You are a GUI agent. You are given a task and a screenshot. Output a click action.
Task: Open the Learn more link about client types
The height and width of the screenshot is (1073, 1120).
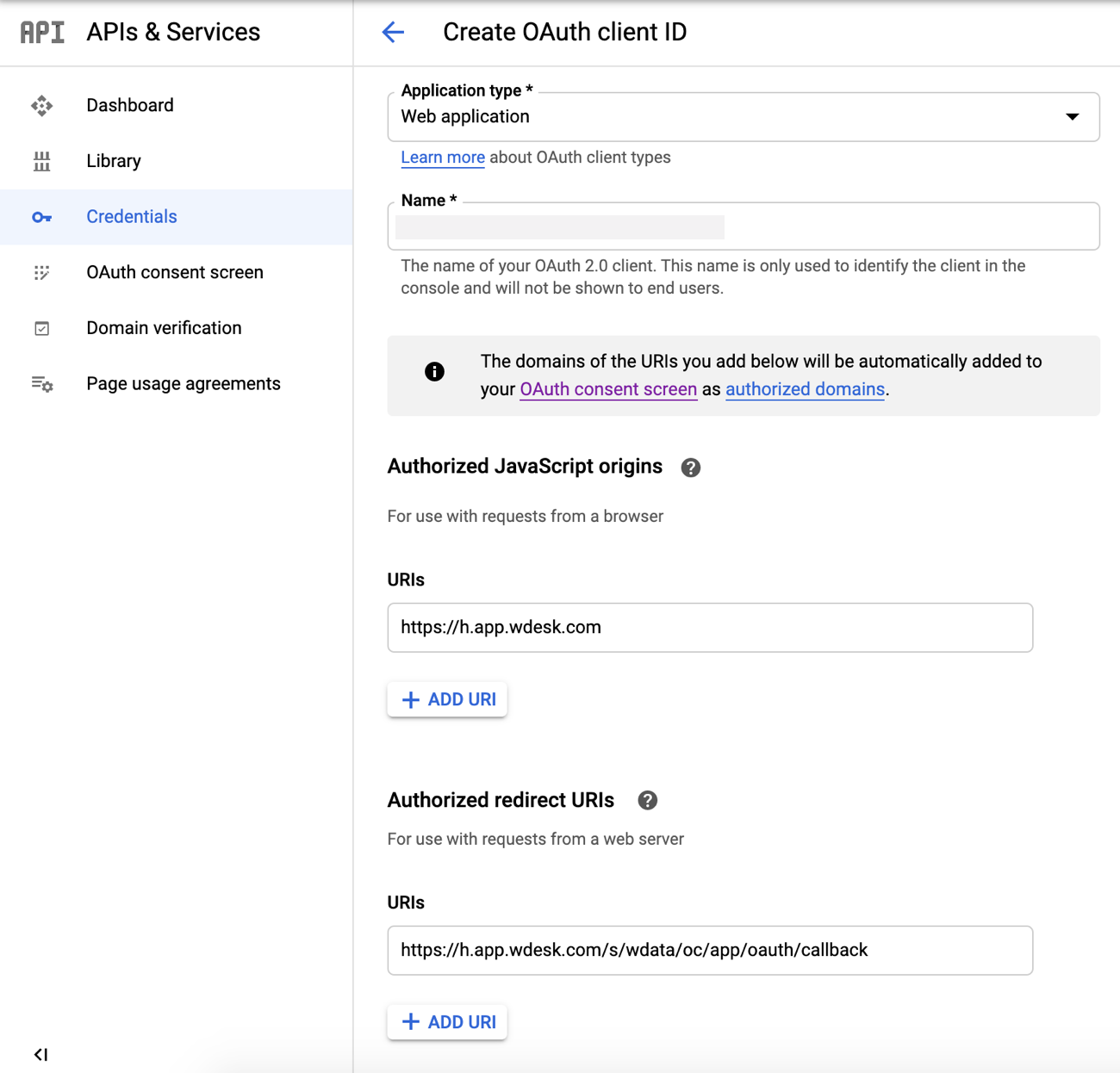click(x=442, y=157)
